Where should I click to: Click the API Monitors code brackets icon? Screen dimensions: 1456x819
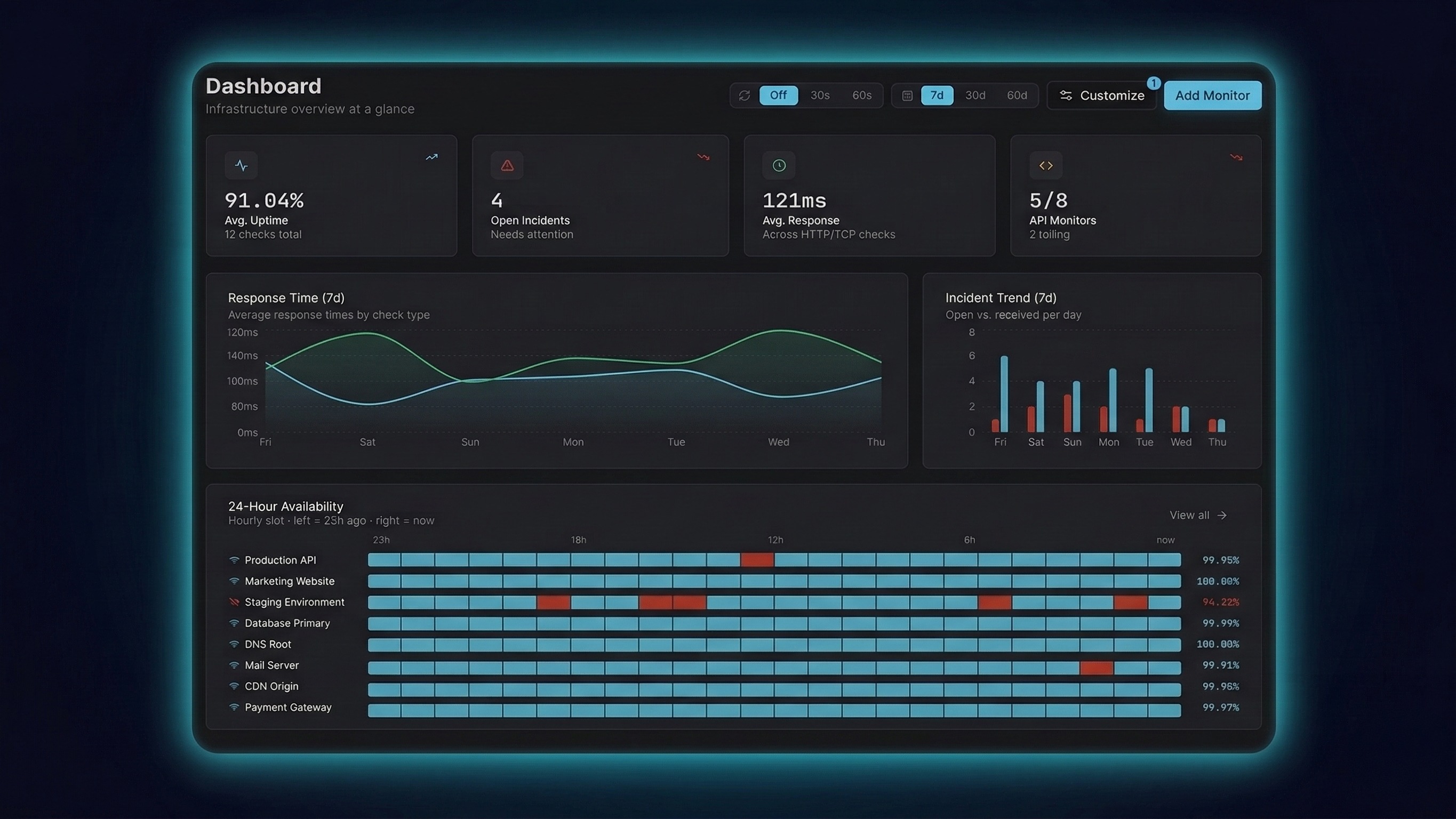[x=1046, y=166]
